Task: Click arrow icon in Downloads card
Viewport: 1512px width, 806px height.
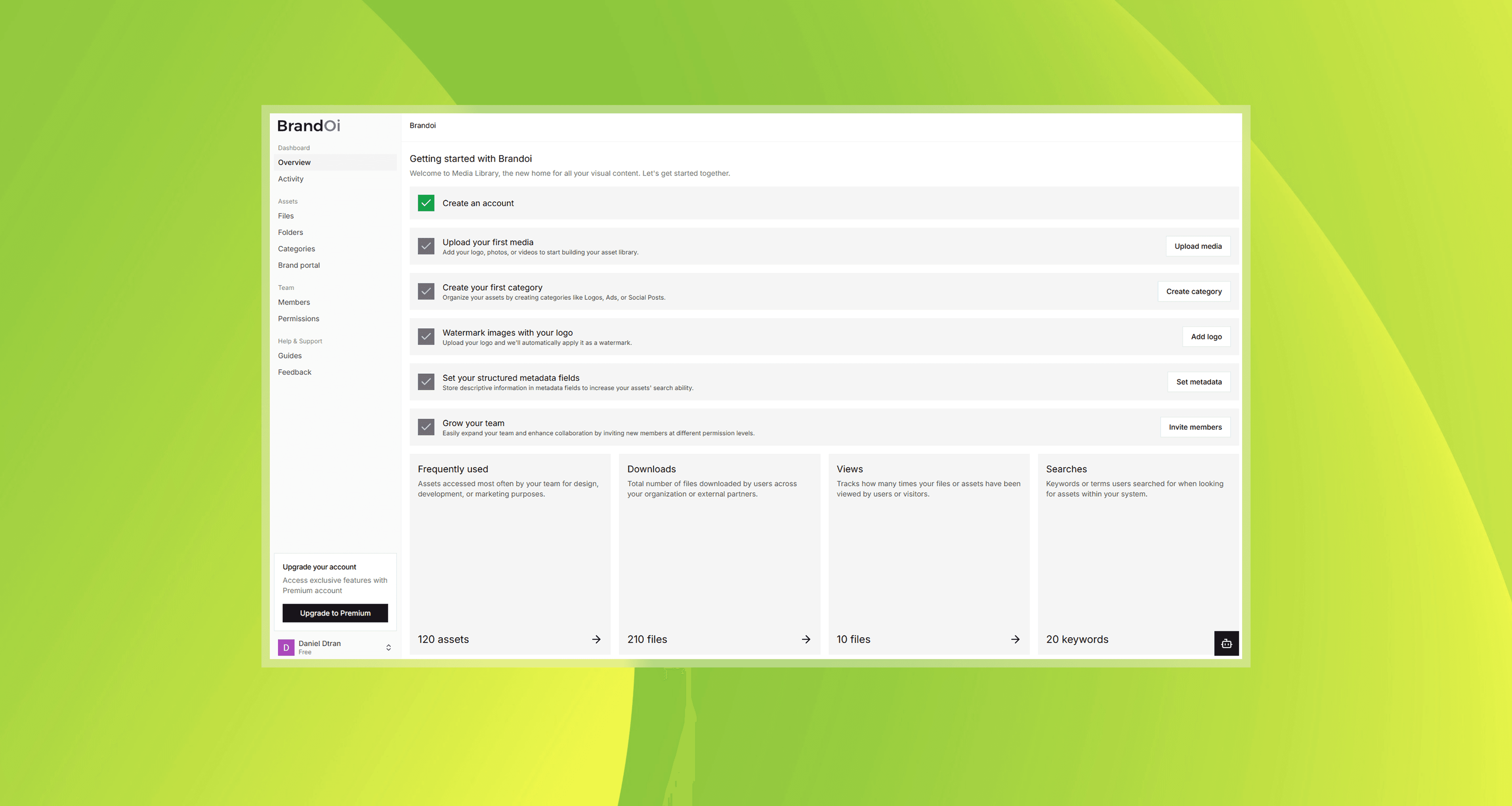Action: point(805,639)
